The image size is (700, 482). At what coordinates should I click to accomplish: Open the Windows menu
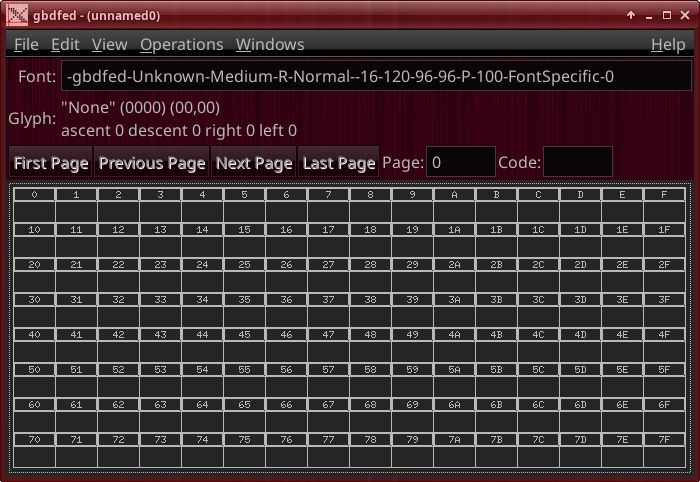(x=270, y=44)
